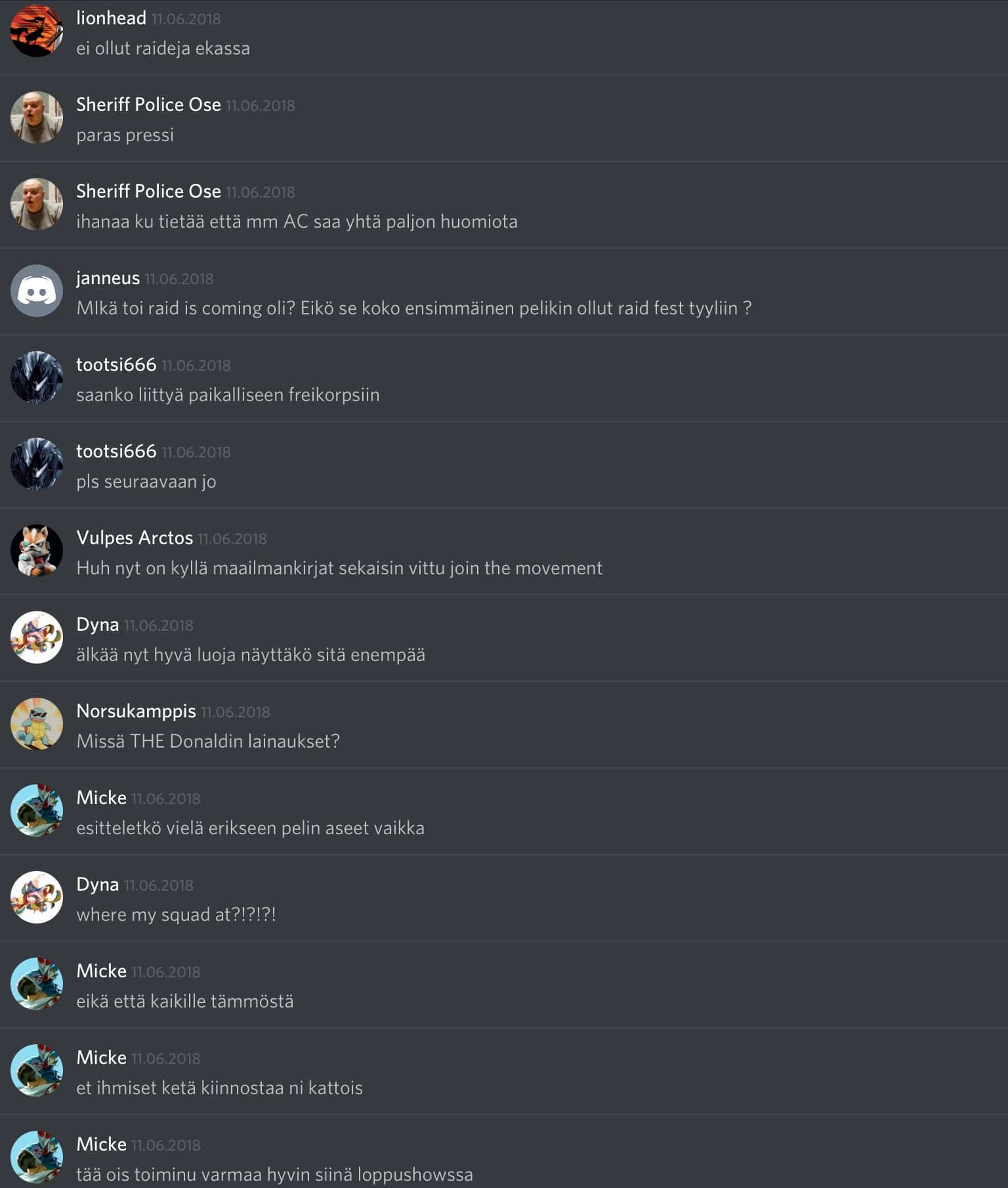Open username lionhead profile
Image resolution: width=1008 pixels, height=1188 pixels.
(111, 18)
